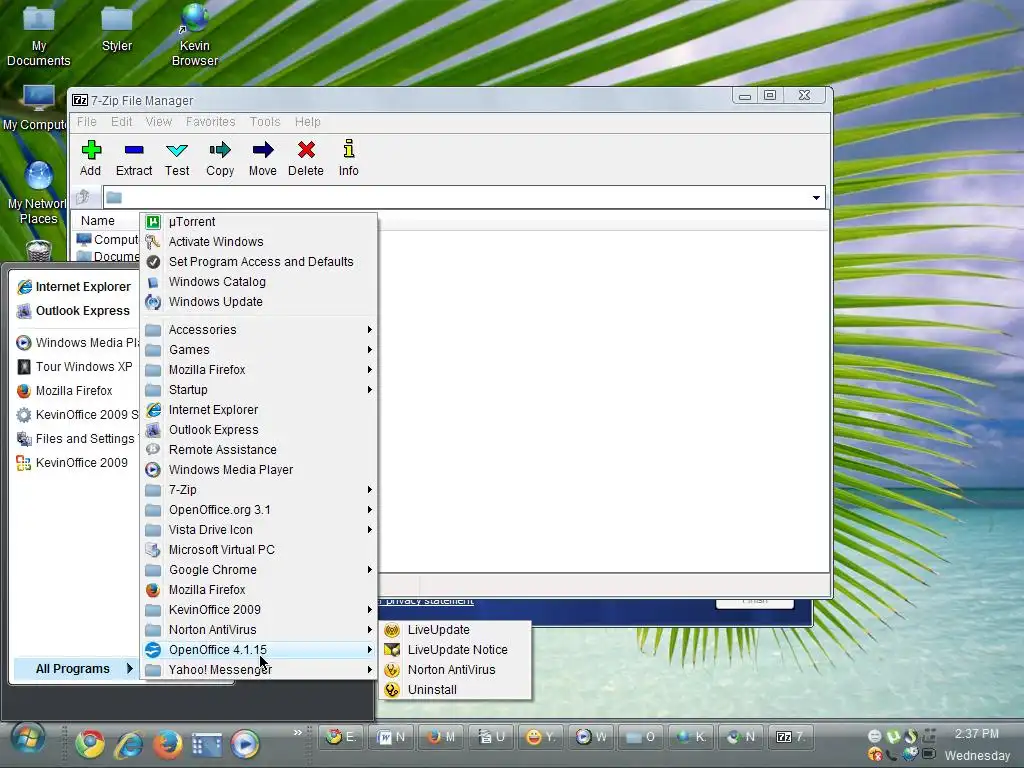1024x768 pixels.
Task: Switch to Yahoo Messenger taskbar button
Action: tap(540, 737)
